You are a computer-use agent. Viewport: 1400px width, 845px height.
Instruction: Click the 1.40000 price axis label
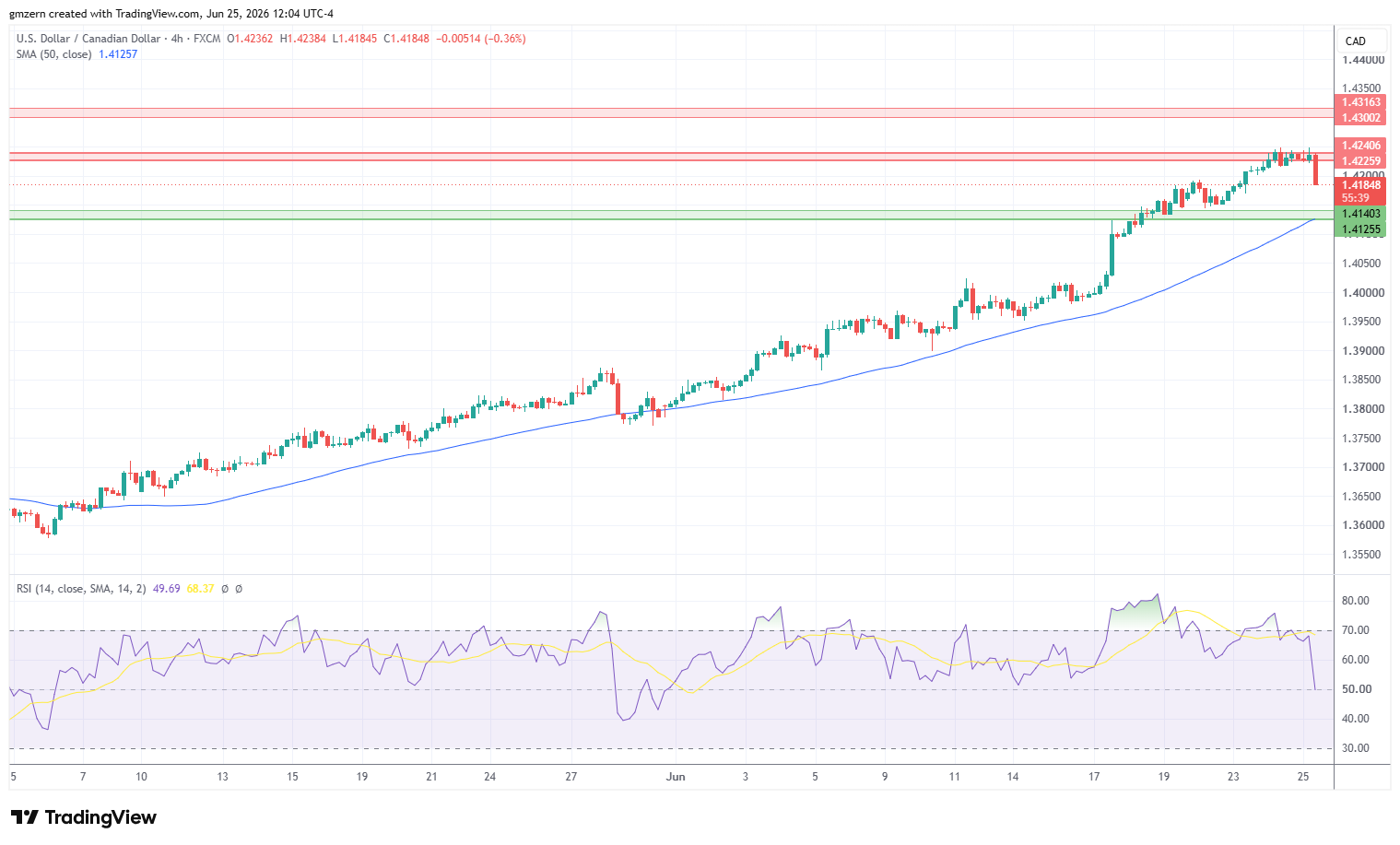[x=1362, y=293]
